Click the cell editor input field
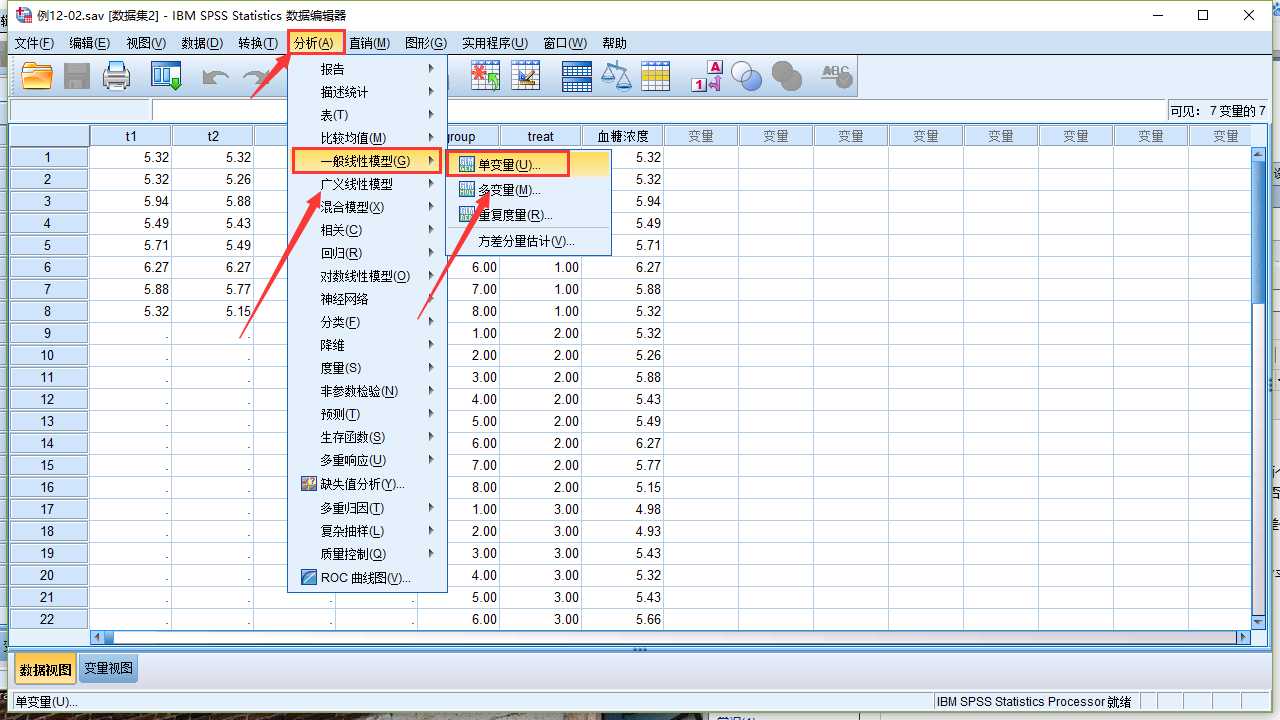Viewport: 1280px width, 720px height. 658,111
